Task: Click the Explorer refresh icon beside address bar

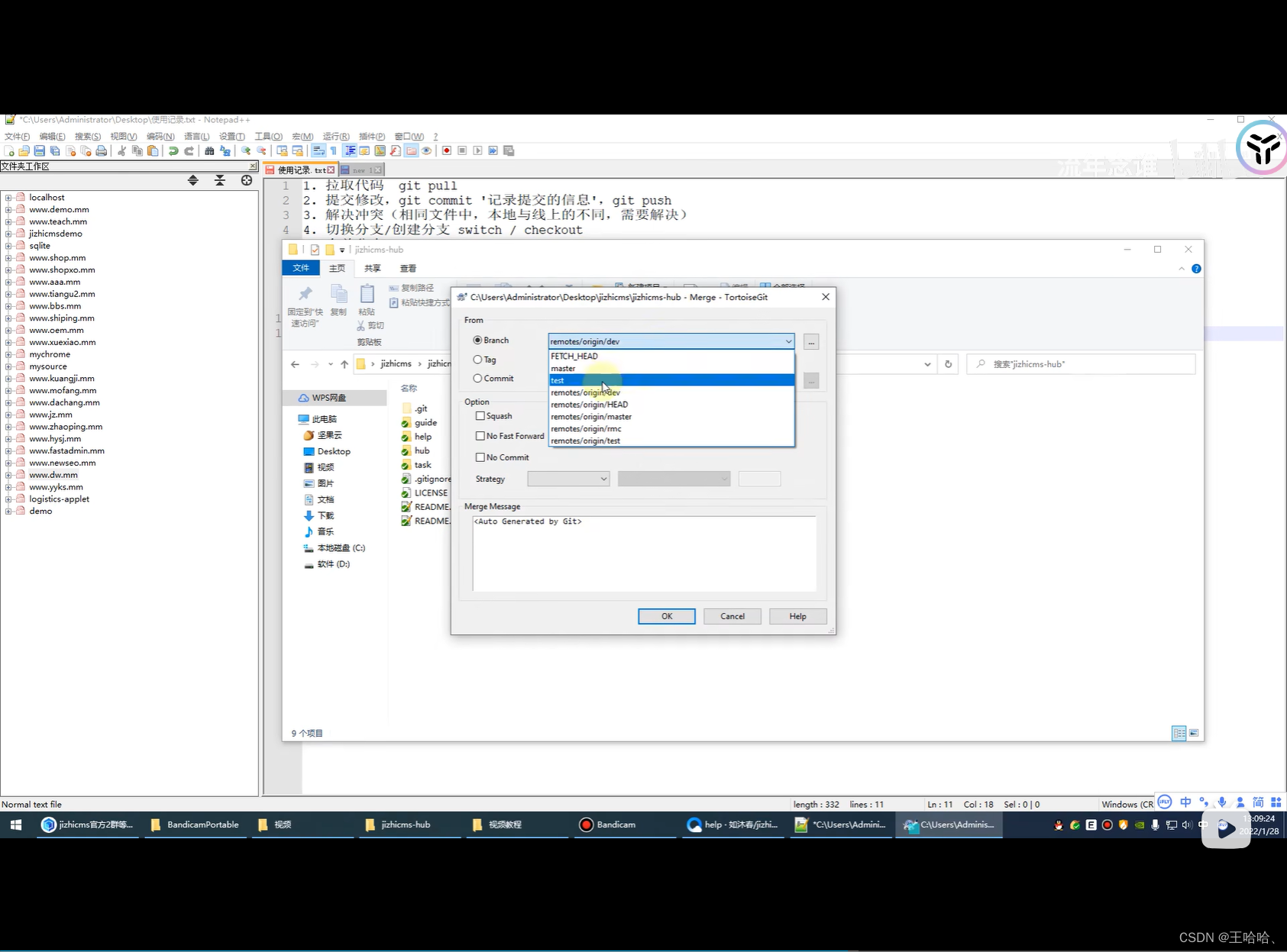Action: (948, 364)
